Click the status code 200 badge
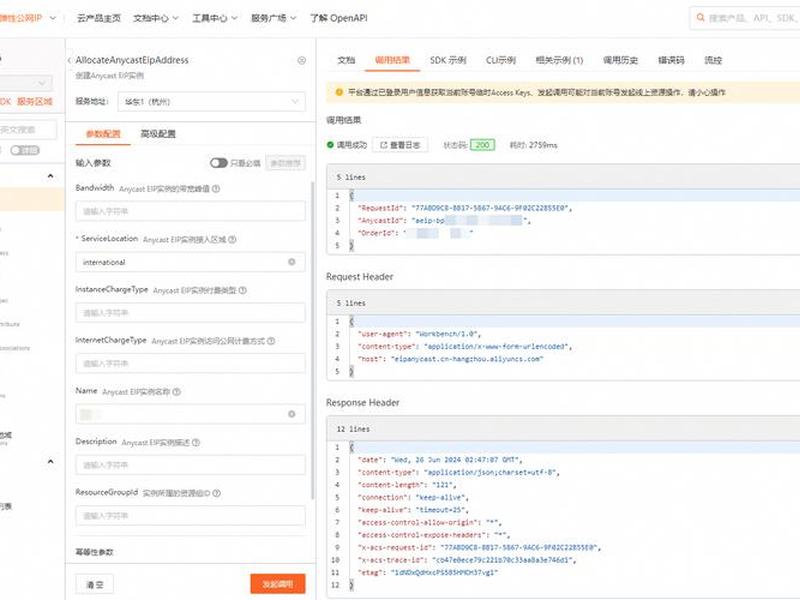 482,145
